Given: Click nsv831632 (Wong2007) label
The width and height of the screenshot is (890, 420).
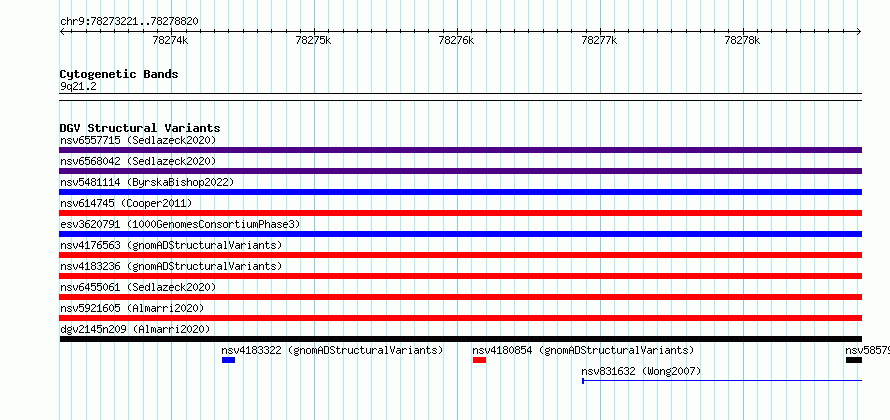Looking at the screenshot, I should [641, 371].
